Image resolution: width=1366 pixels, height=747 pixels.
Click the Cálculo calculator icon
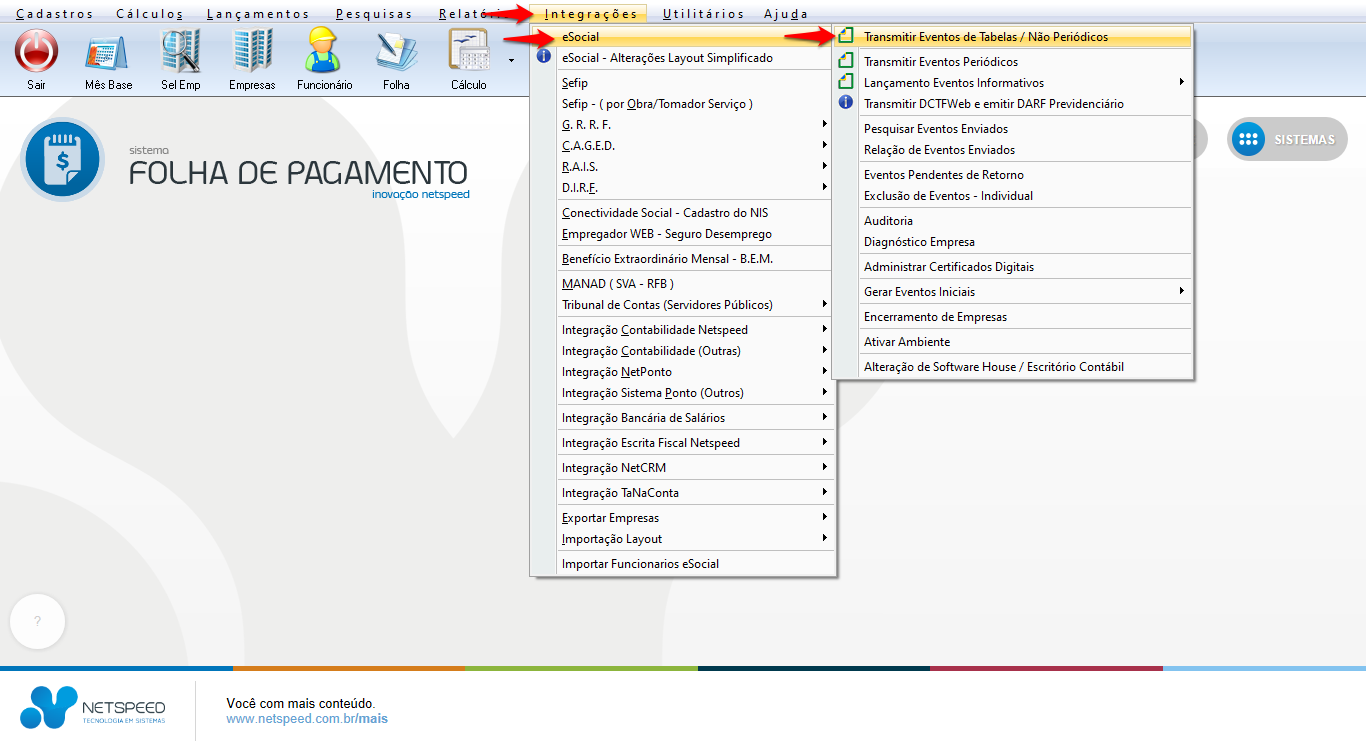click(x=468, y=51)
